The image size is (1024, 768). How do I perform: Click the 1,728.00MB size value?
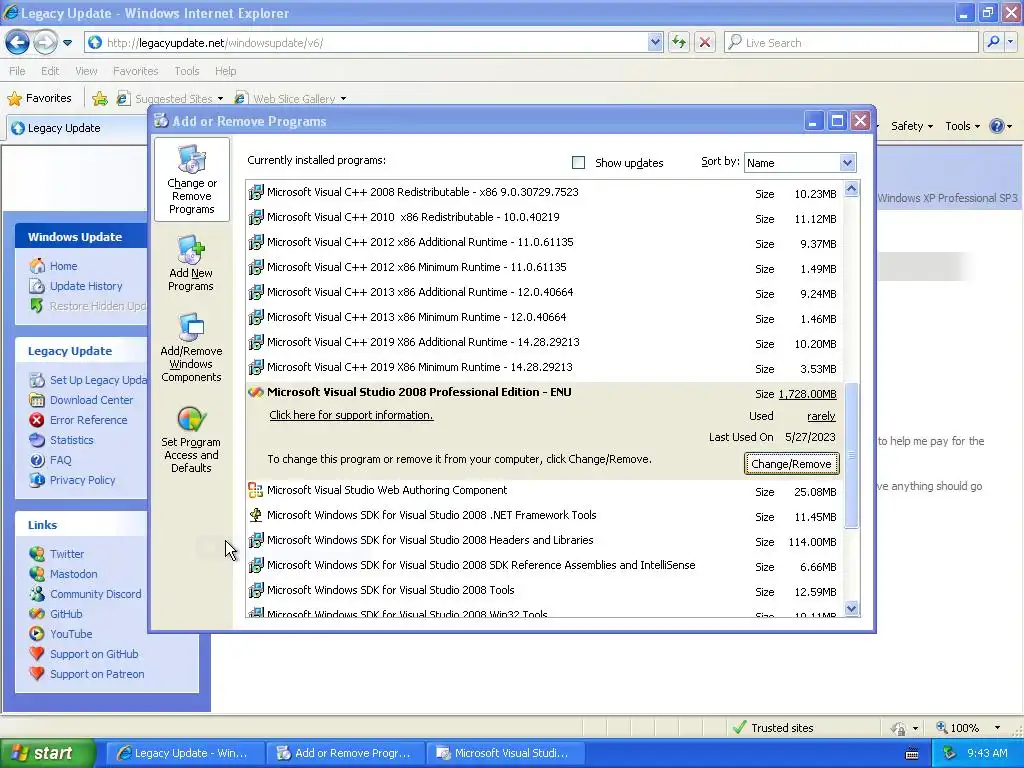click(807, 394)
